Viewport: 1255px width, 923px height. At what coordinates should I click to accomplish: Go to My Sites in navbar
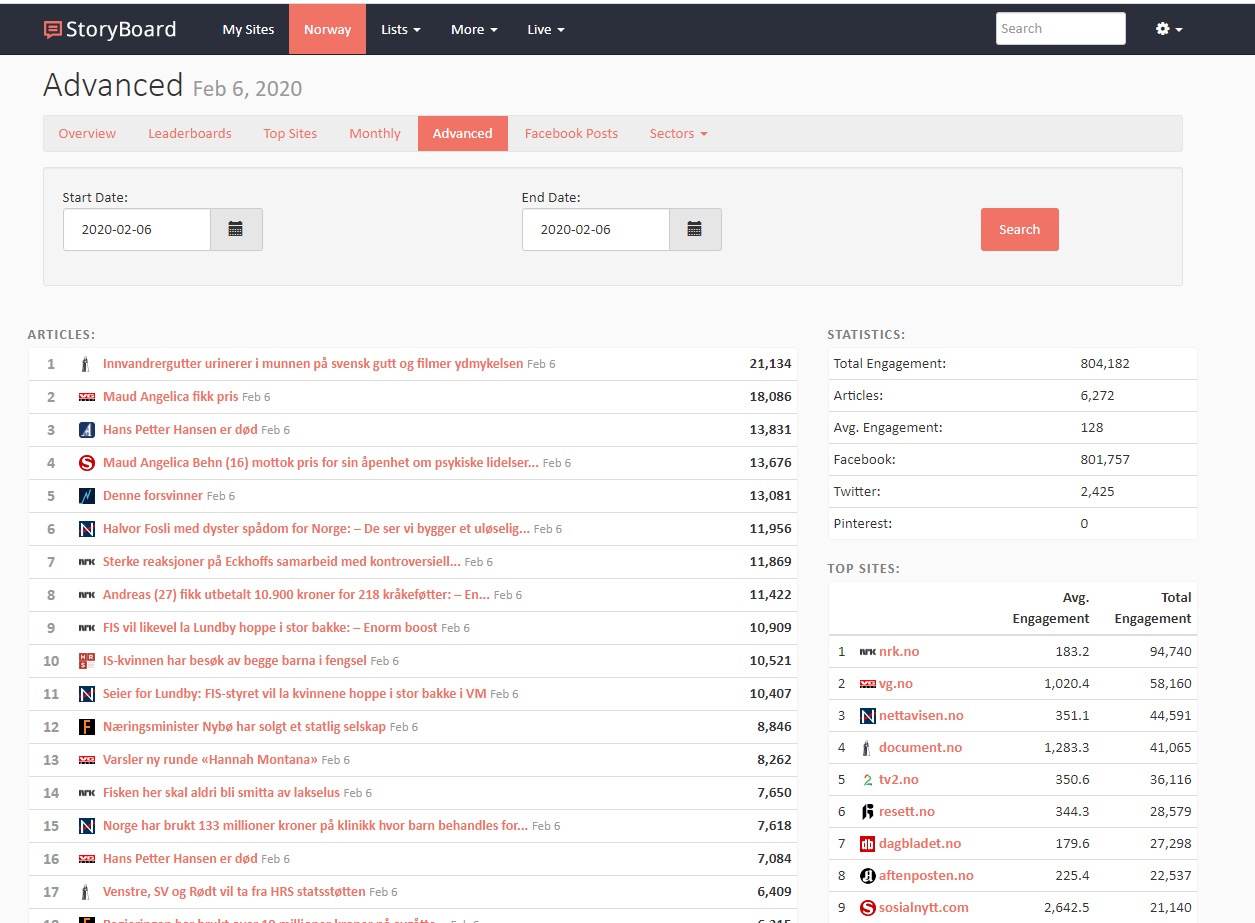pyautogui.click(x=248, y=29)
